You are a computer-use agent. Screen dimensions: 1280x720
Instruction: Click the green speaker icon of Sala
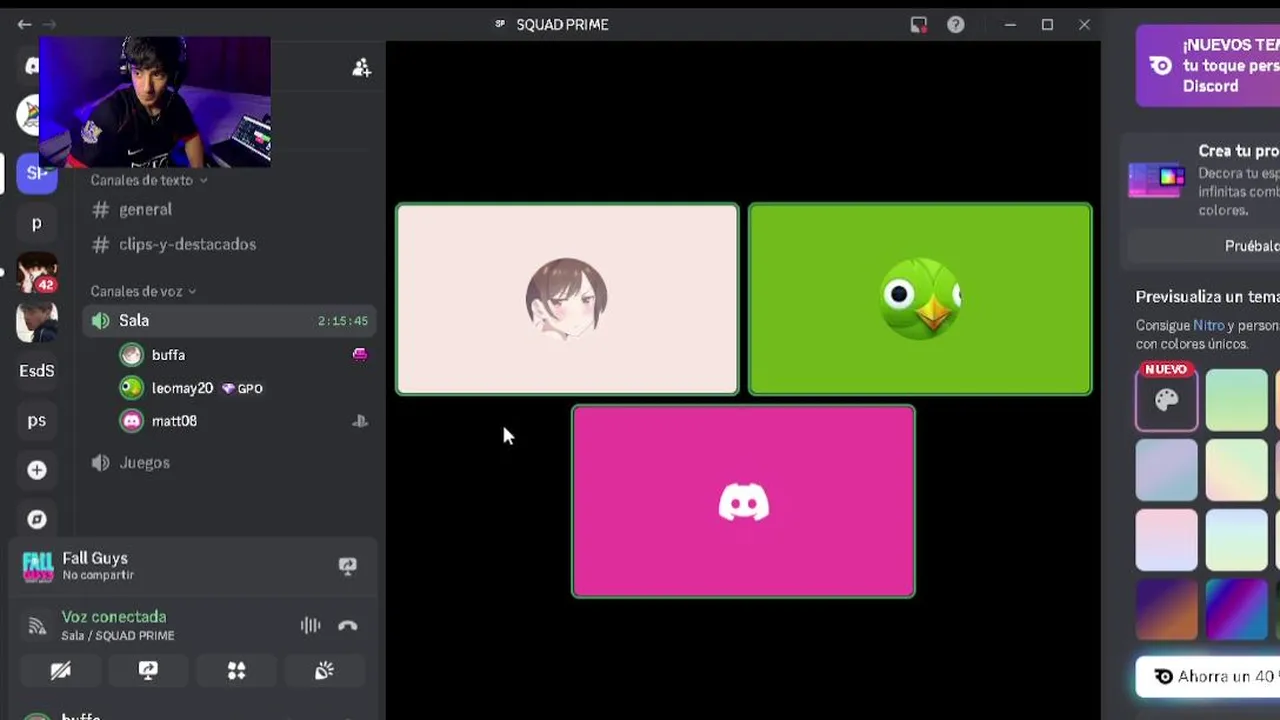pyautogui.click(x=100, y=321)
